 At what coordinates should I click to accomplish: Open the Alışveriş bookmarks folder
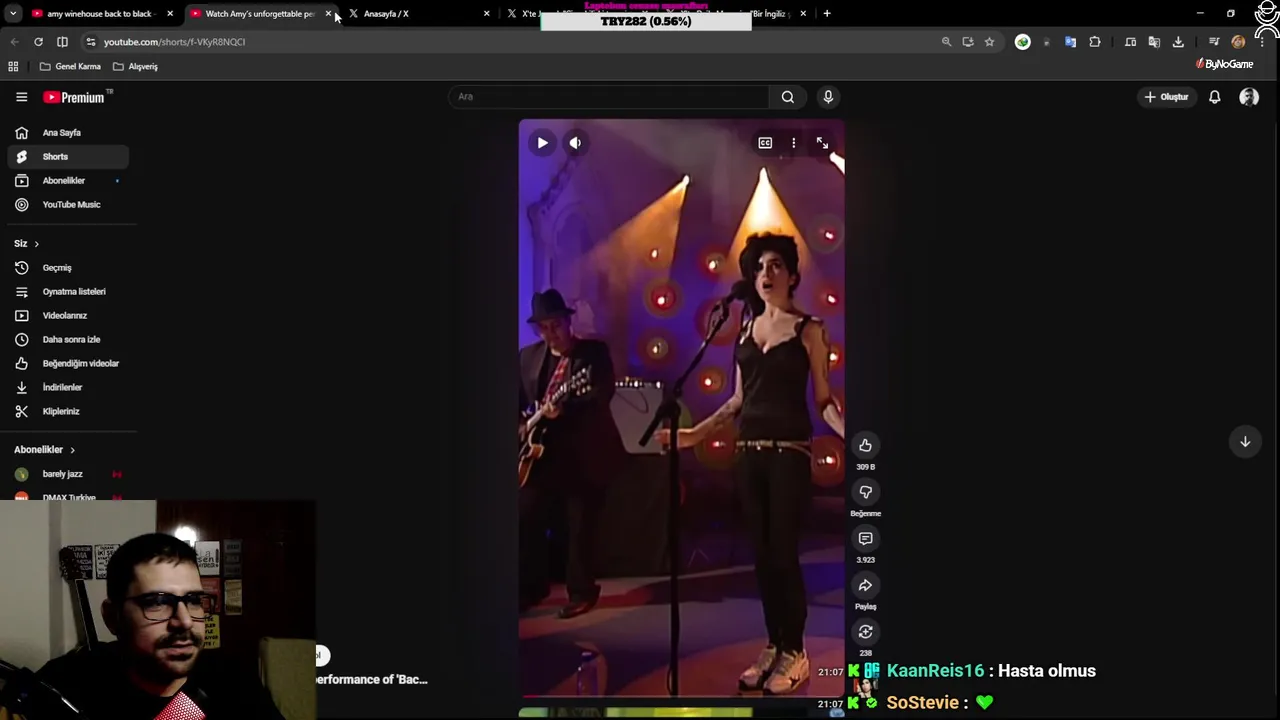[135, 66]
